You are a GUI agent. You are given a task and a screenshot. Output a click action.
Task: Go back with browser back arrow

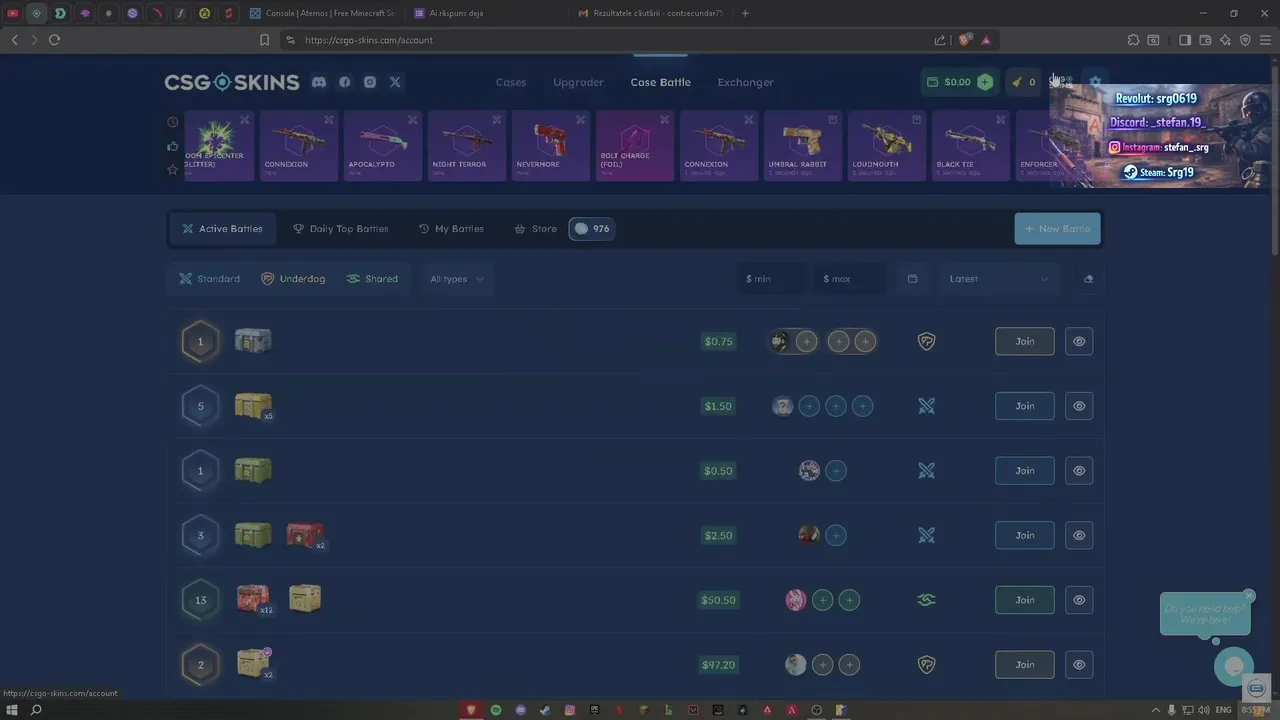(x=14, y=40)
